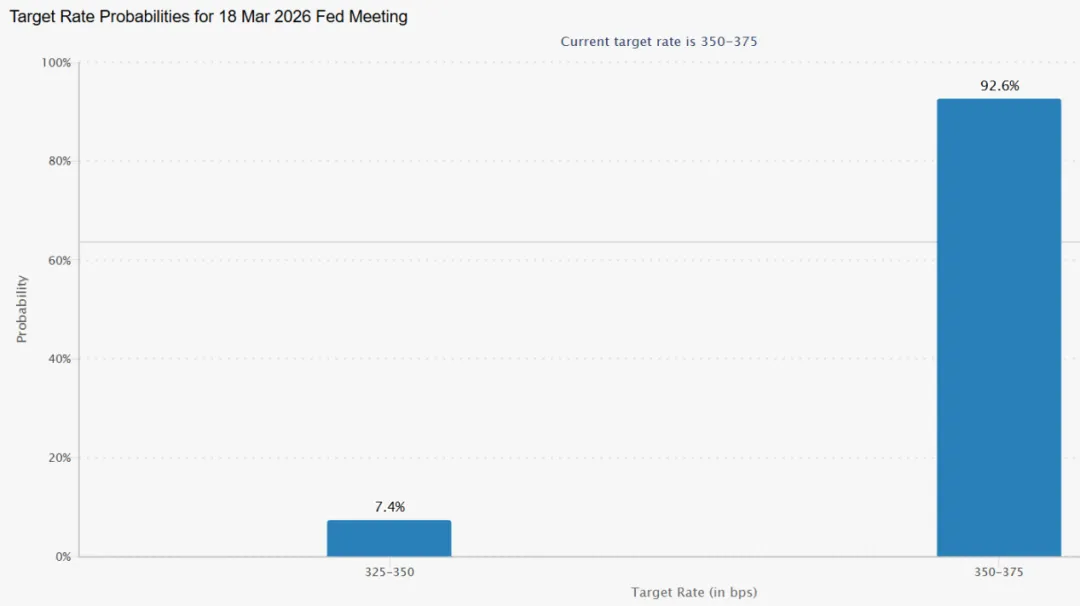
Task: Click the 350-375 x-axis label
Action: 999,572
